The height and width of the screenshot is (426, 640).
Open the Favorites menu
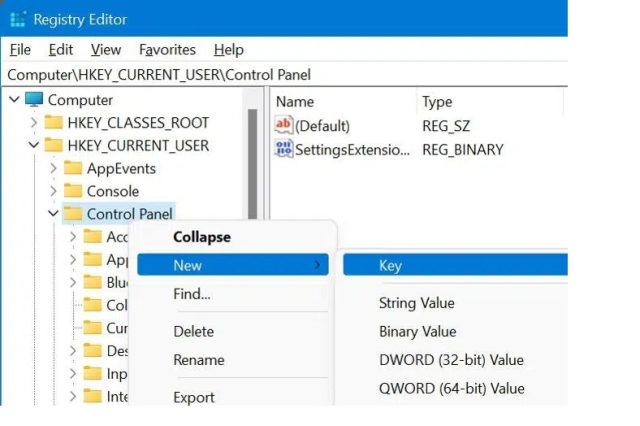pos(167,50)
